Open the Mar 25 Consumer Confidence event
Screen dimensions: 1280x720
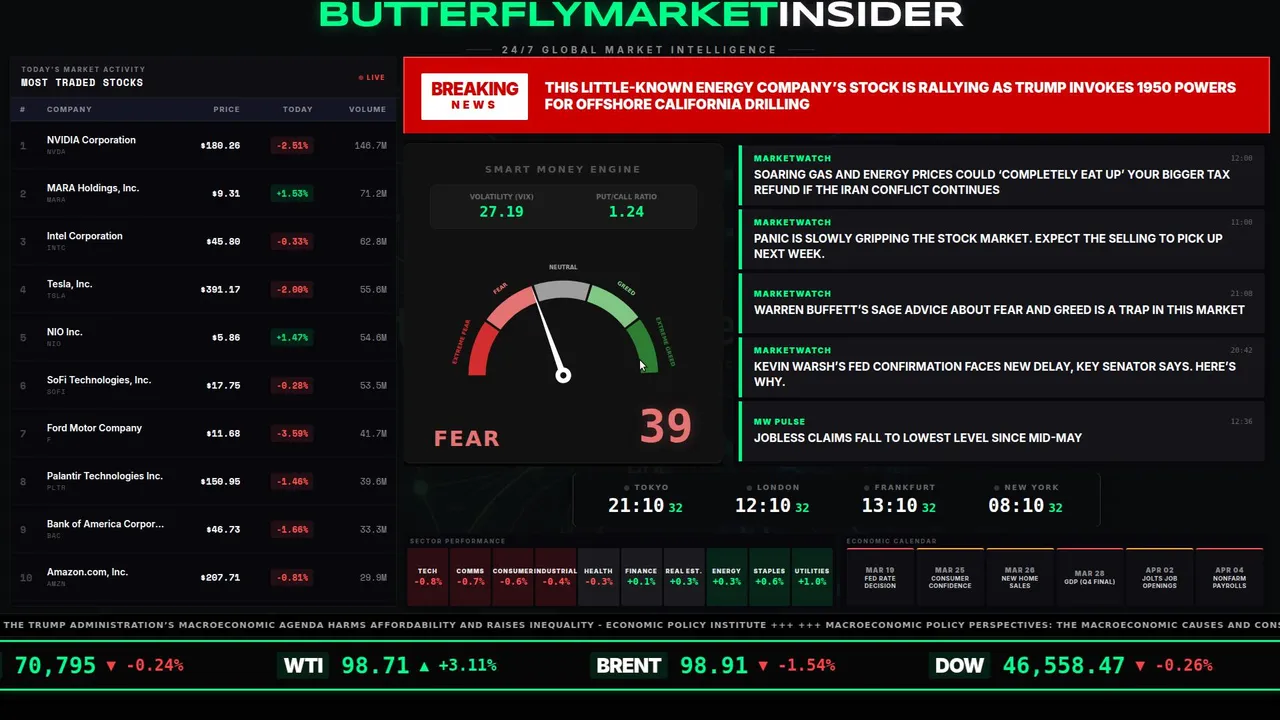950,577
